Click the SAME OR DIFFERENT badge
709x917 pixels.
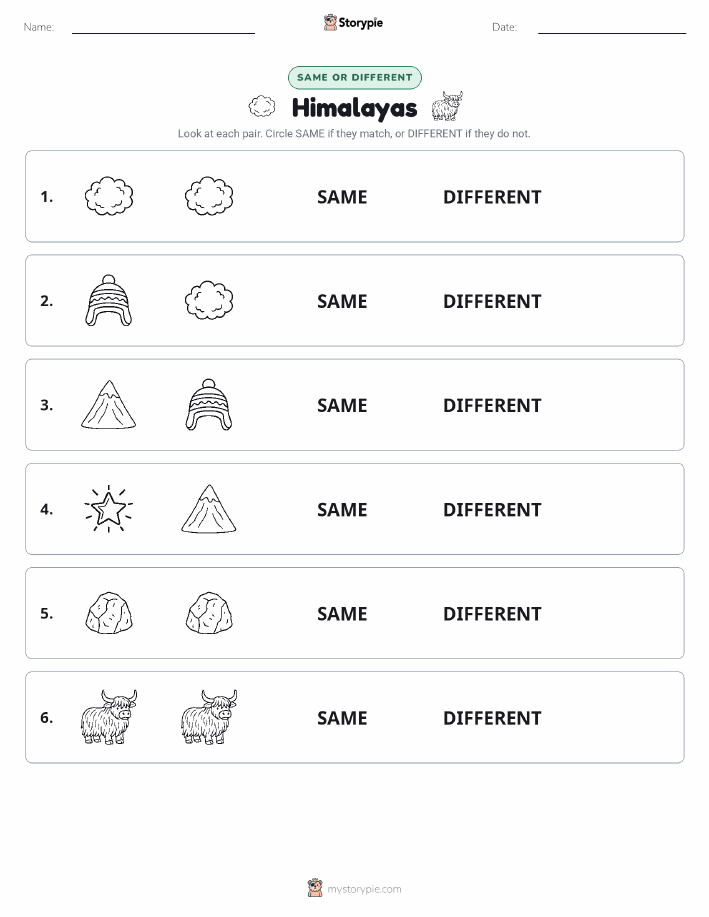[354, 77]
